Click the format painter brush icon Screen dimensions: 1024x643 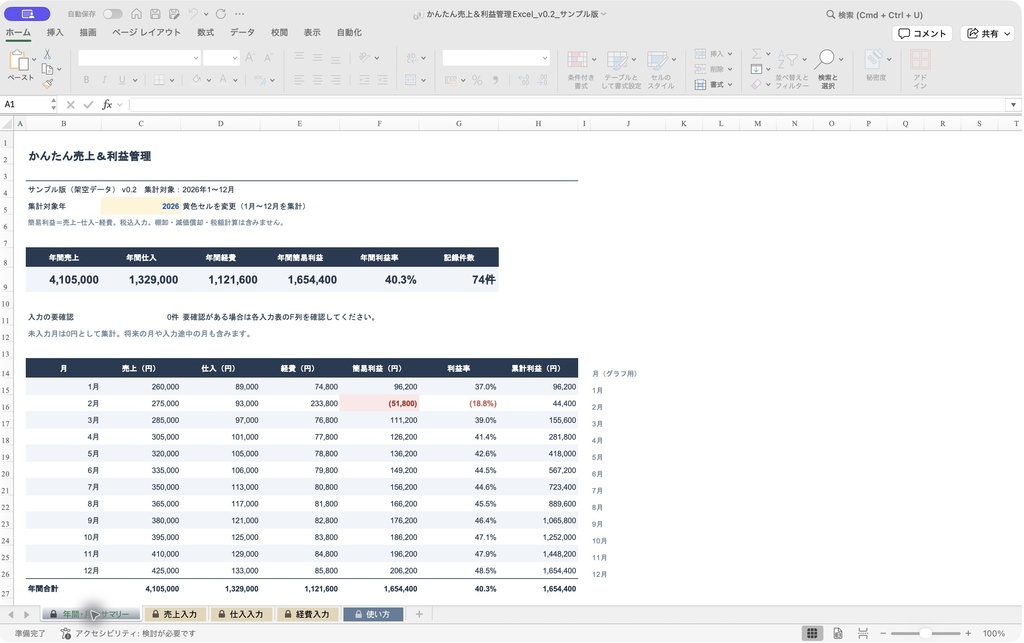pos(48,84)
